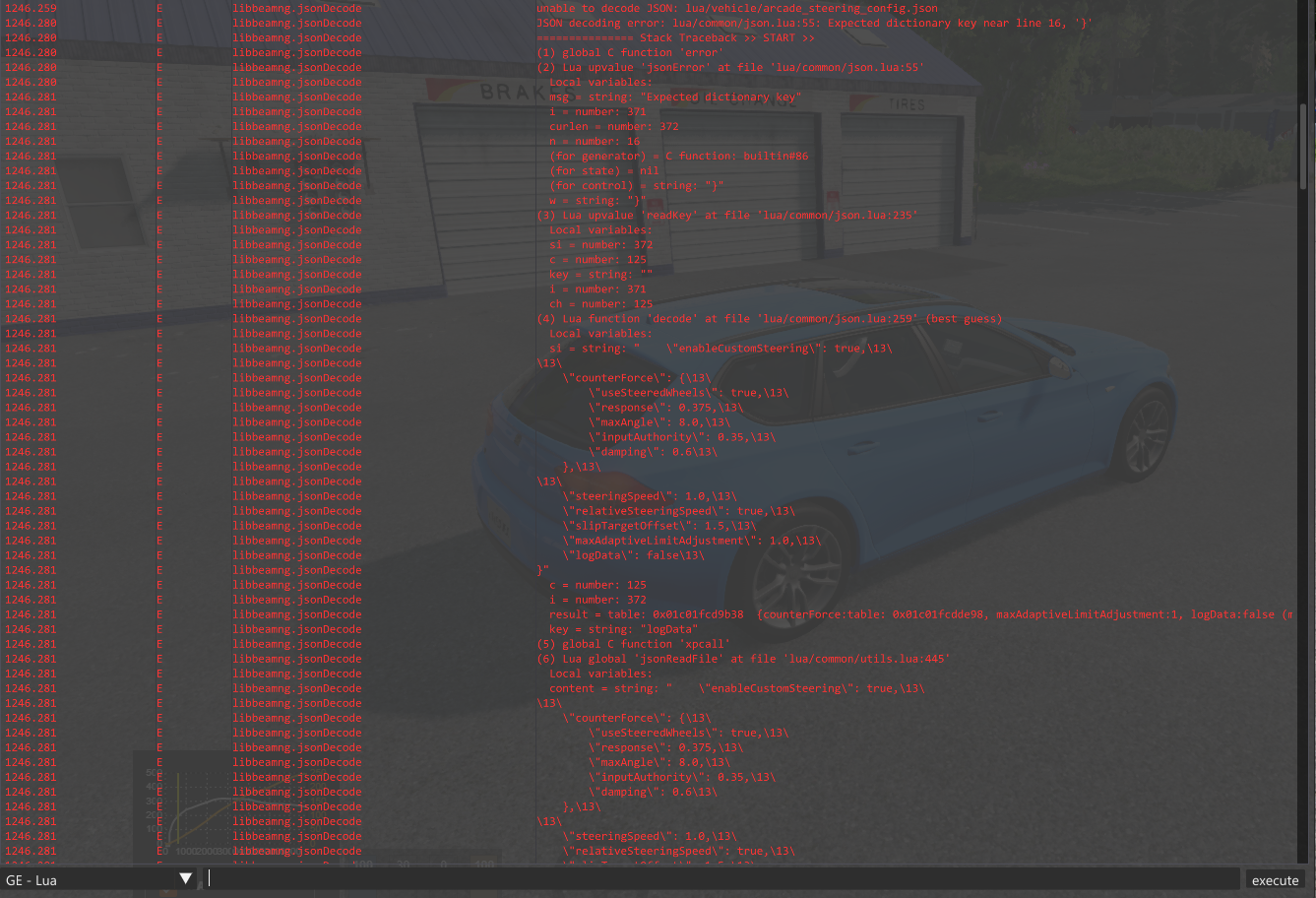Click the 'key = string: "logData"' line
Image resolution: width=1316 pixels, height=898 pixels.
624,629
